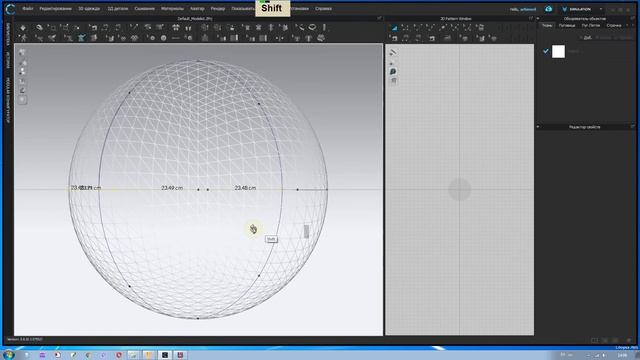The height and width of the screenshot is (360, 640).
Task: Switch to the Пуг. Петля tab
Action: tap(591, 25)
